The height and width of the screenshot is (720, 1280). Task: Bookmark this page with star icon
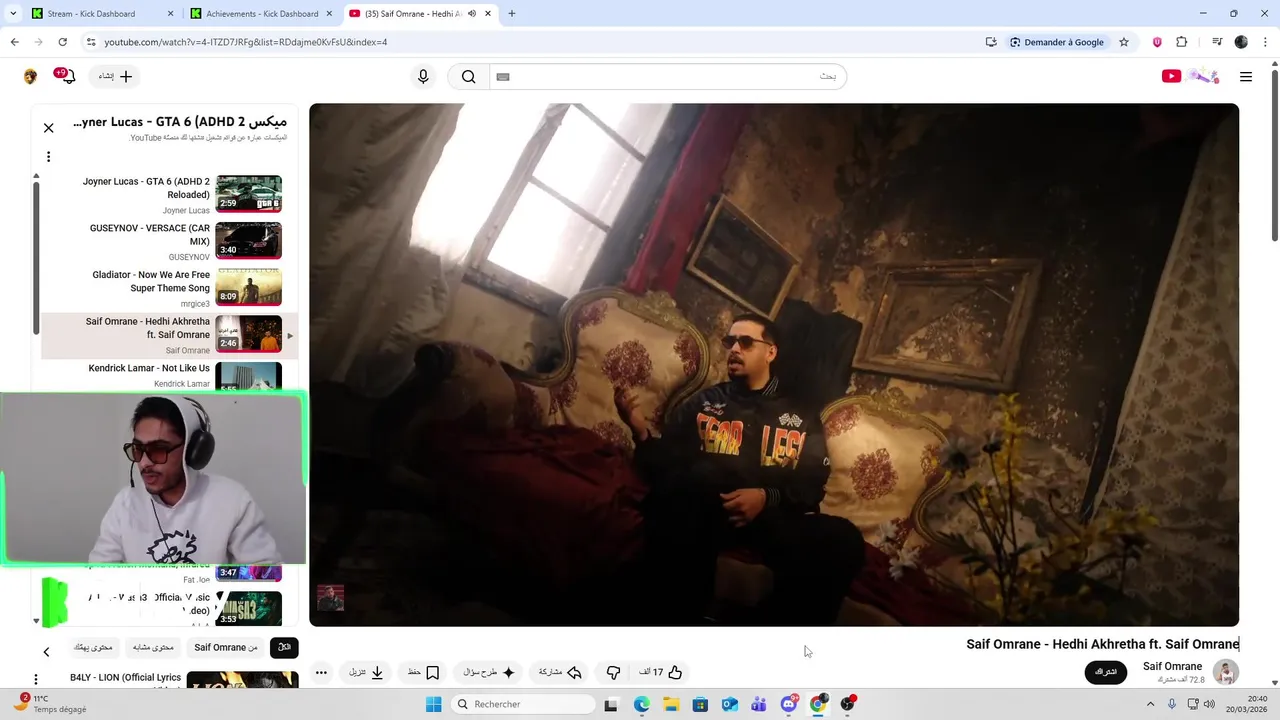[1124, 42]
